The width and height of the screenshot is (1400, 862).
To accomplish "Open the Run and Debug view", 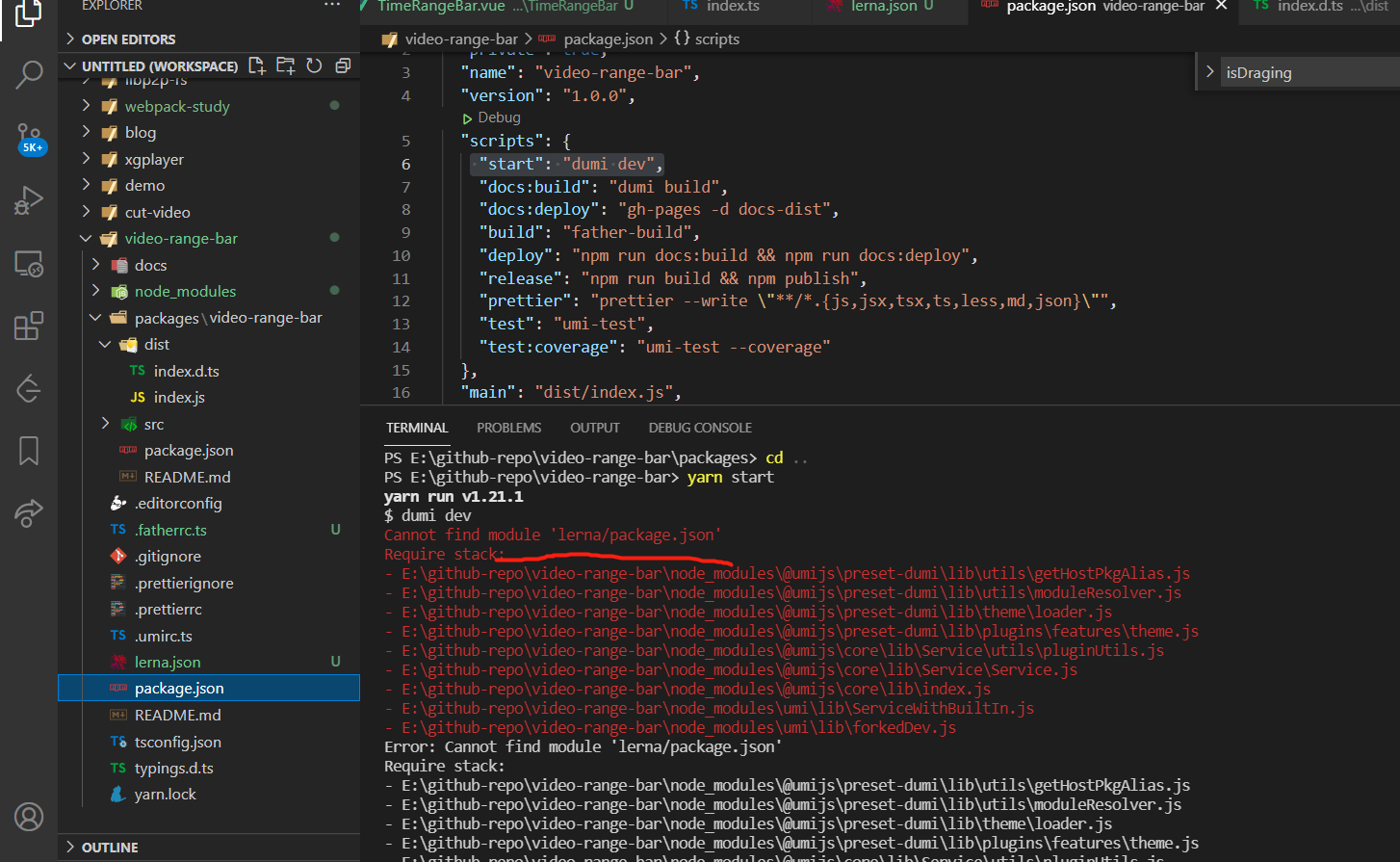I will coord(28,199).
